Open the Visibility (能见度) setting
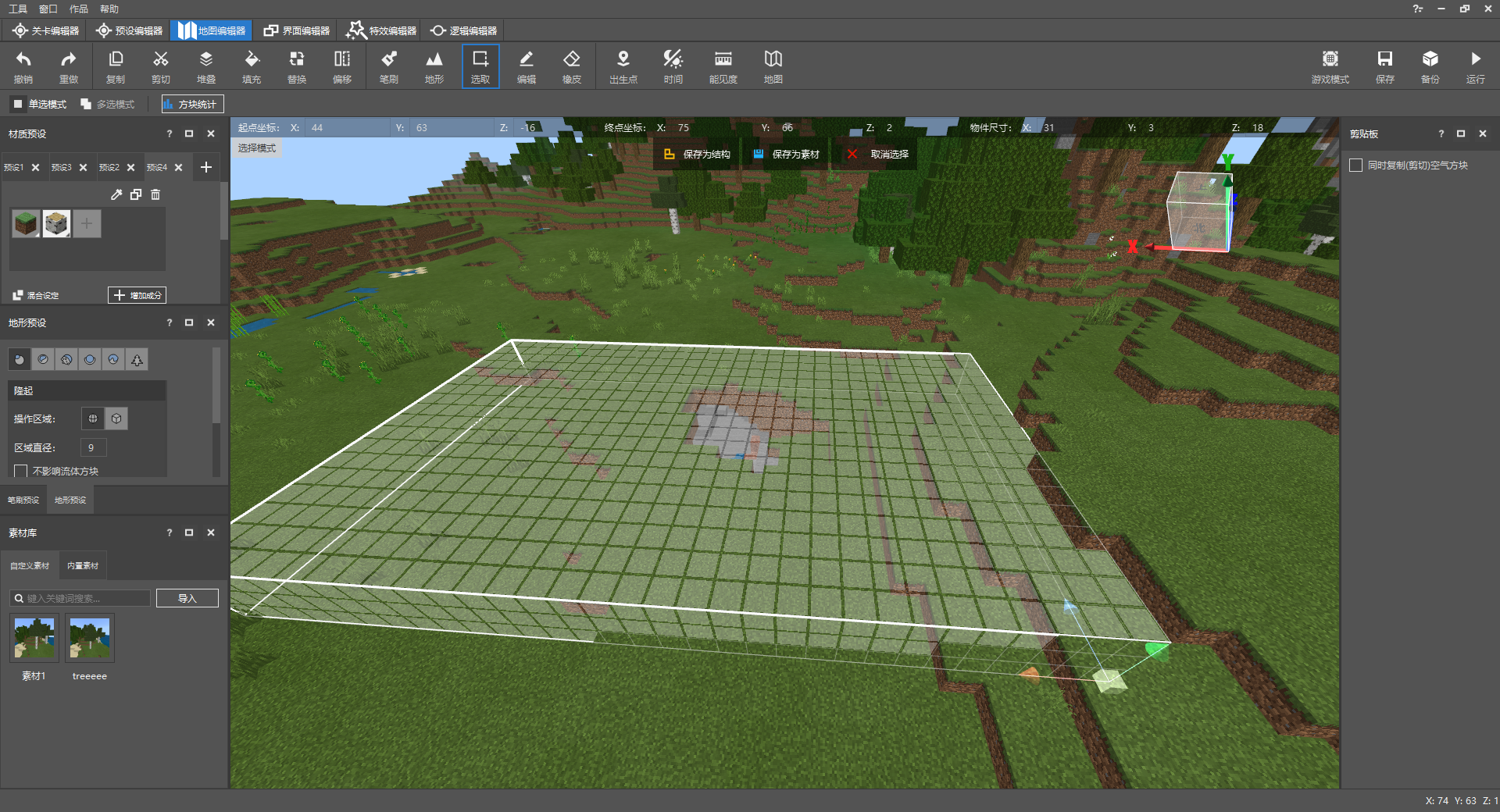The height and width of the screenshot is (812, 1500). click(723, 66)
